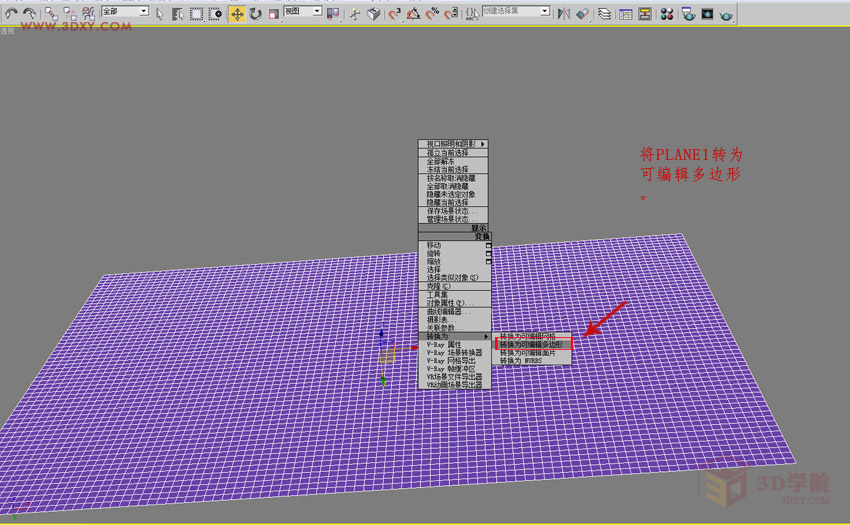Toggle the Percent Snap icon

pos(432,14)
